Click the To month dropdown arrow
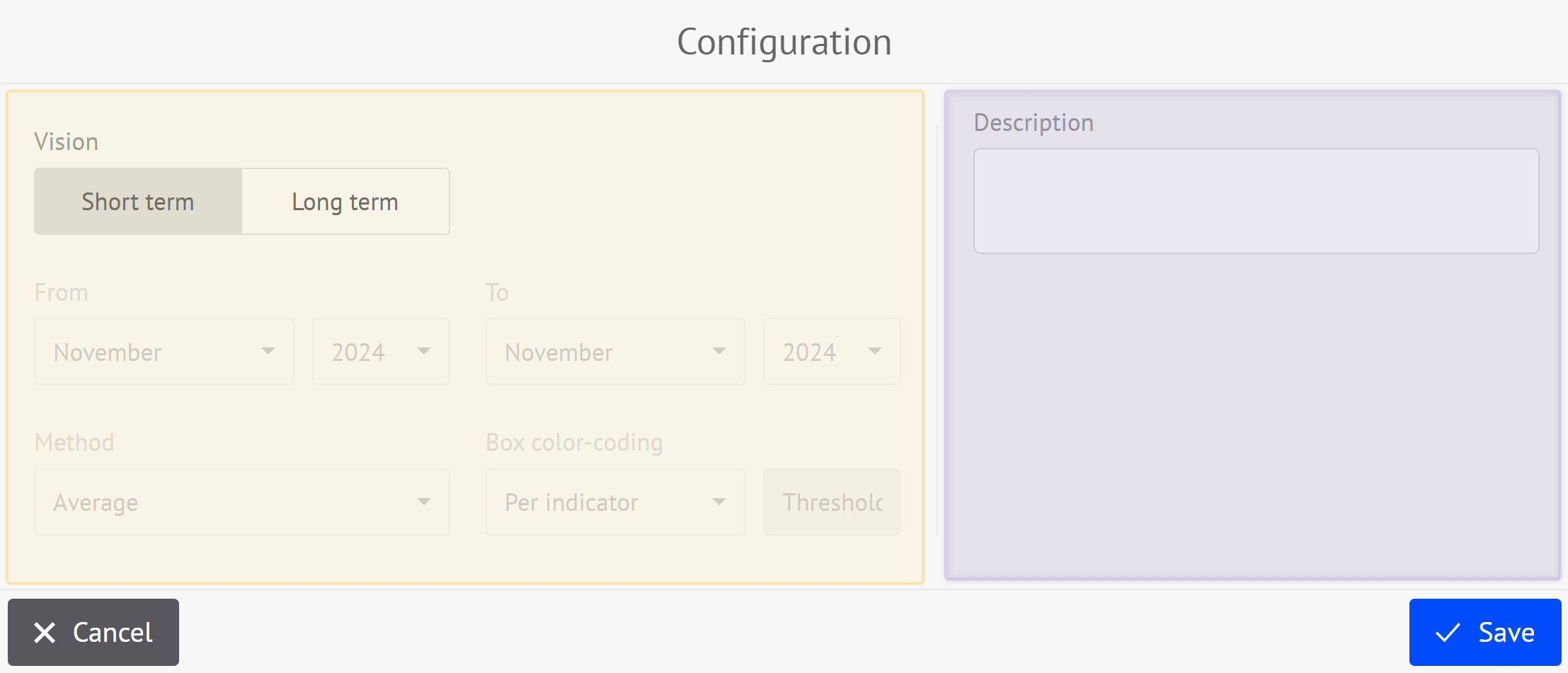The image size is (1568, 673). tap(719, 352)
